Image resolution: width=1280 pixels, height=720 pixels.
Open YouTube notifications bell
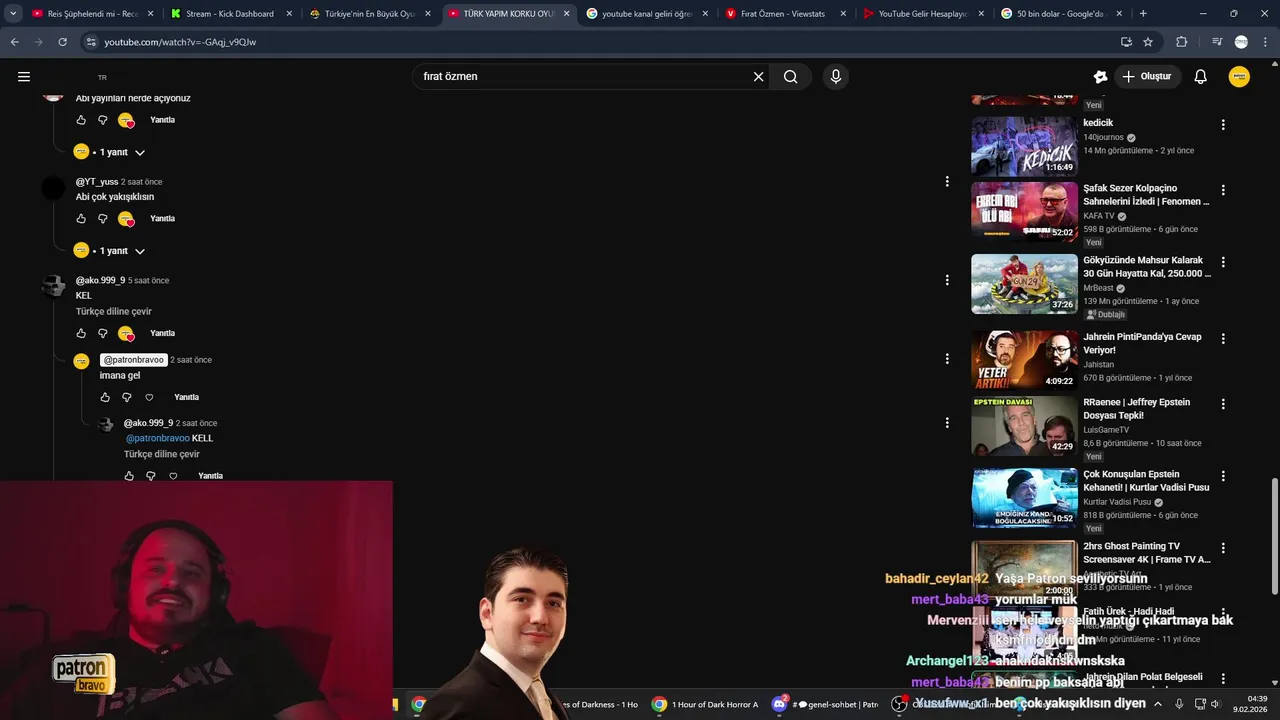1201,77
